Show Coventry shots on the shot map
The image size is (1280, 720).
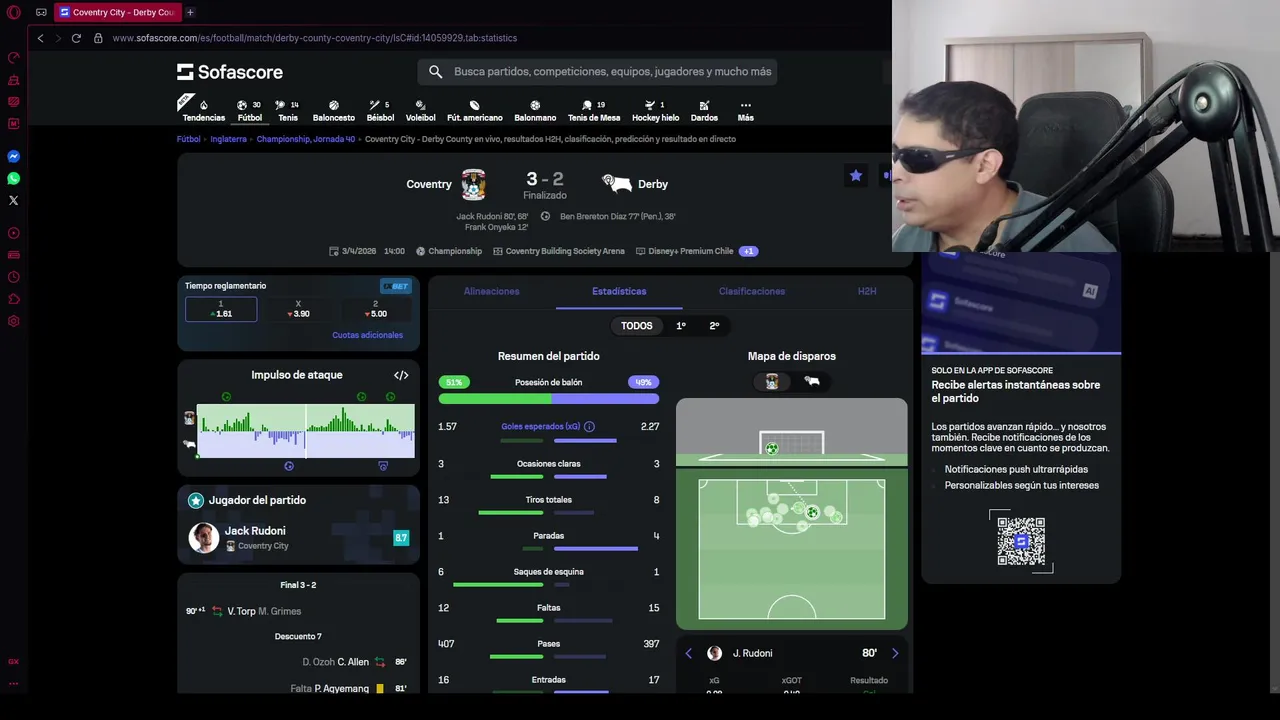click(772, 381)
